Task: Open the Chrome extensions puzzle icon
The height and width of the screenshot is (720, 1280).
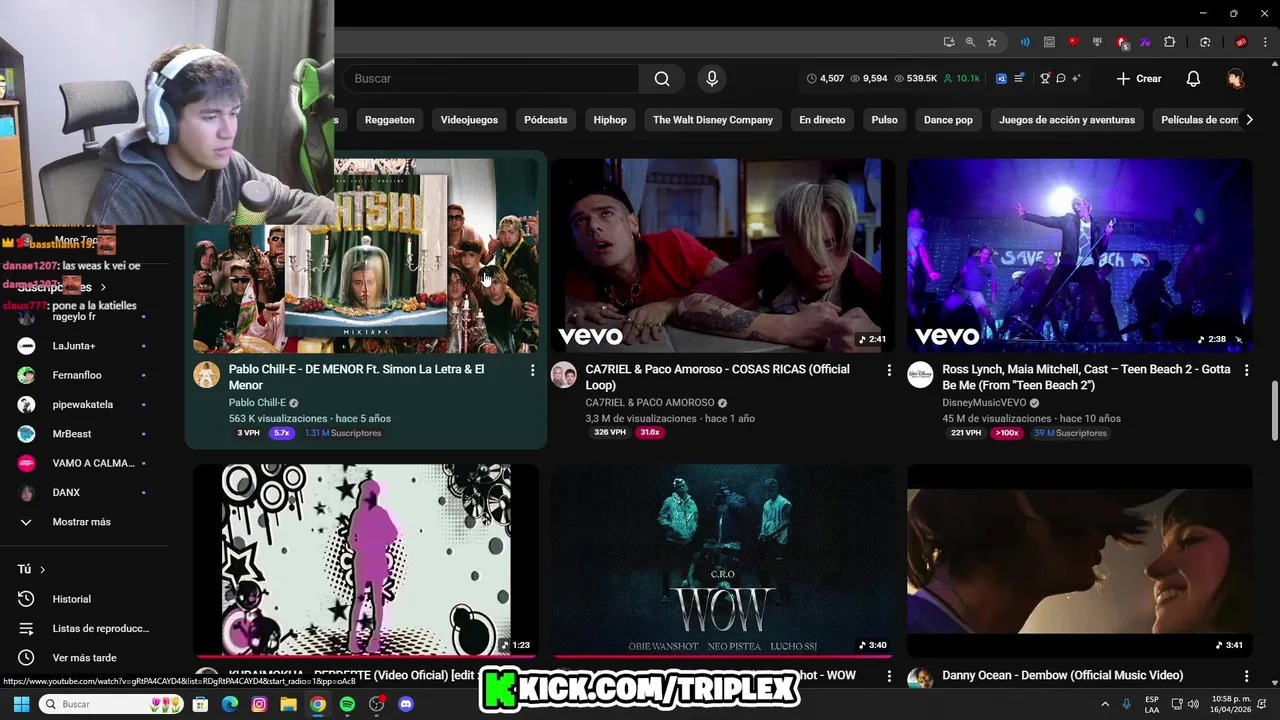Action: click(1170, 42)
